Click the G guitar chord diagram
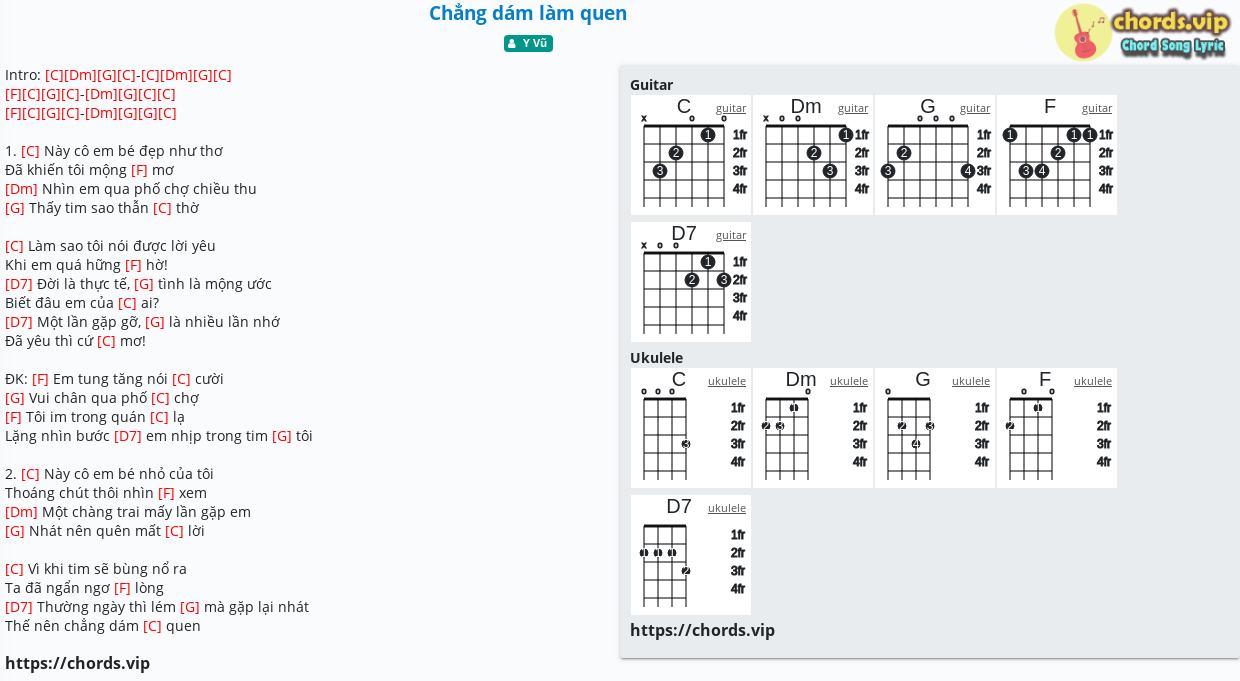Image resolution: width=1240 pixels, height=681 pixels. click(x=935, y=155)
